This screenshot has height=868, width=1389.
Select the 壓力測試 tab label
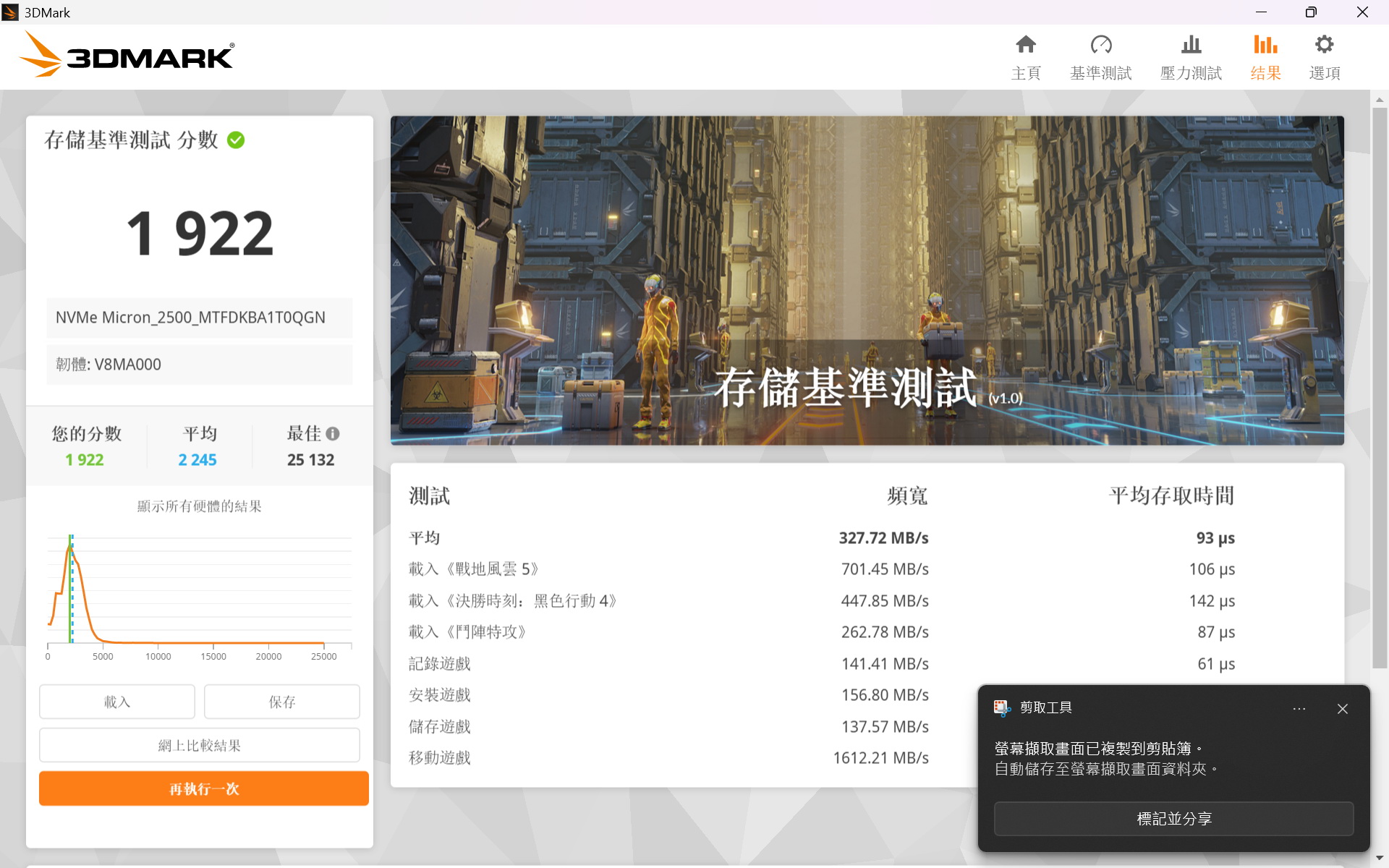click(x=1191, y=73)
